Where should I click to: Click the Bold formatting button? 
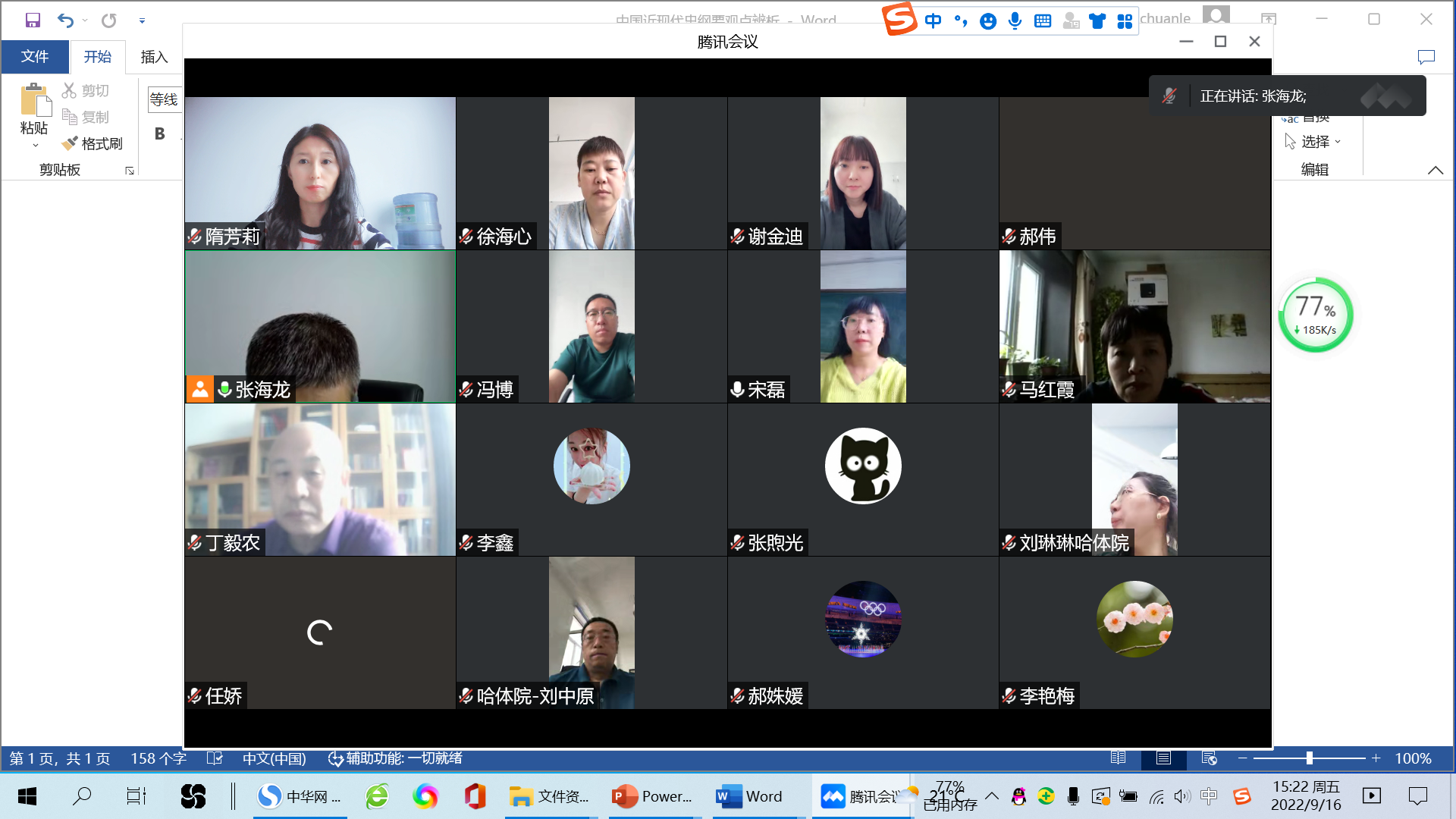tap(159, 134)
